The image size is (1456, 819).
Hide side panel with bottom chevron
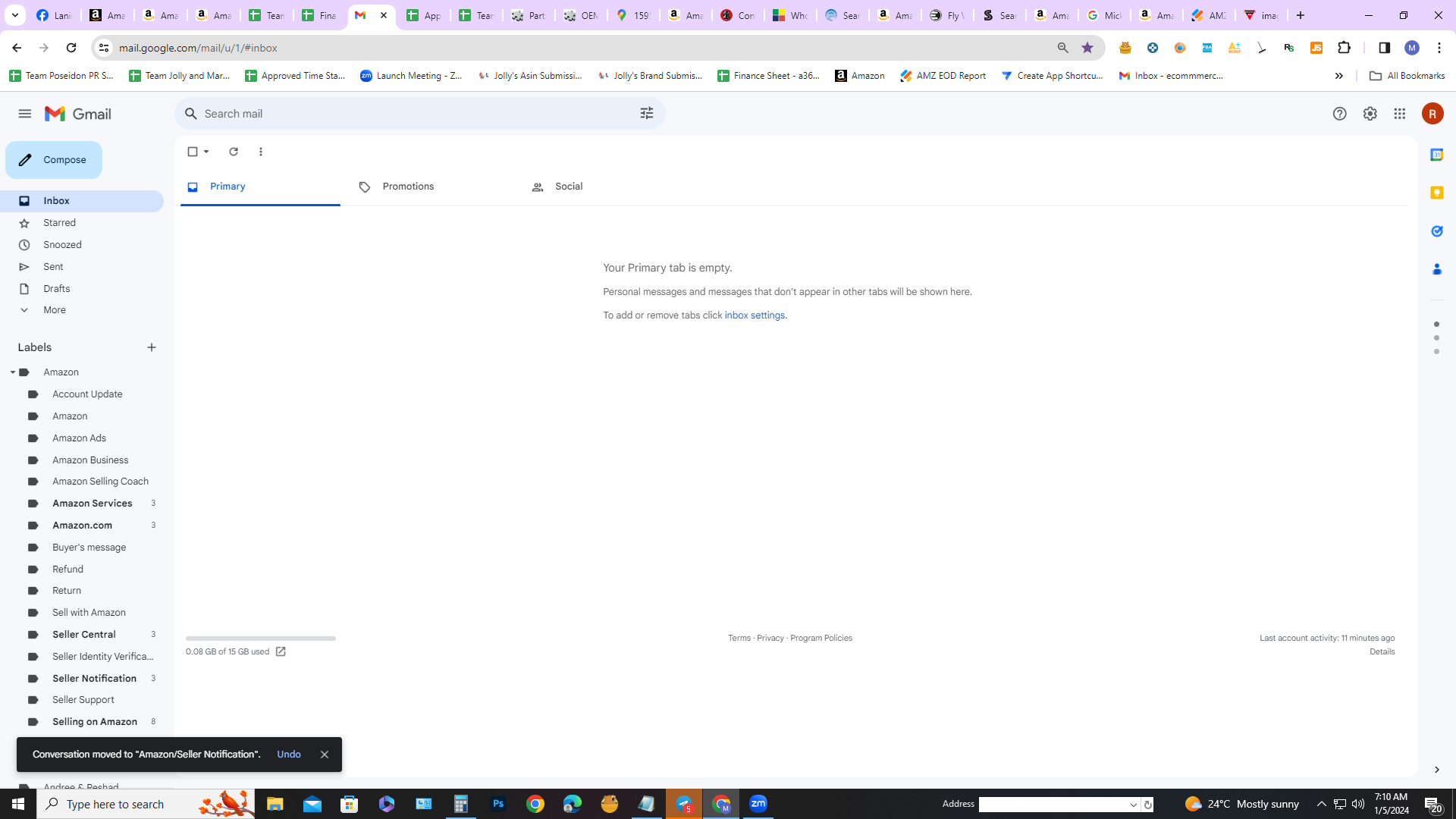click(x=1436, y=770)
